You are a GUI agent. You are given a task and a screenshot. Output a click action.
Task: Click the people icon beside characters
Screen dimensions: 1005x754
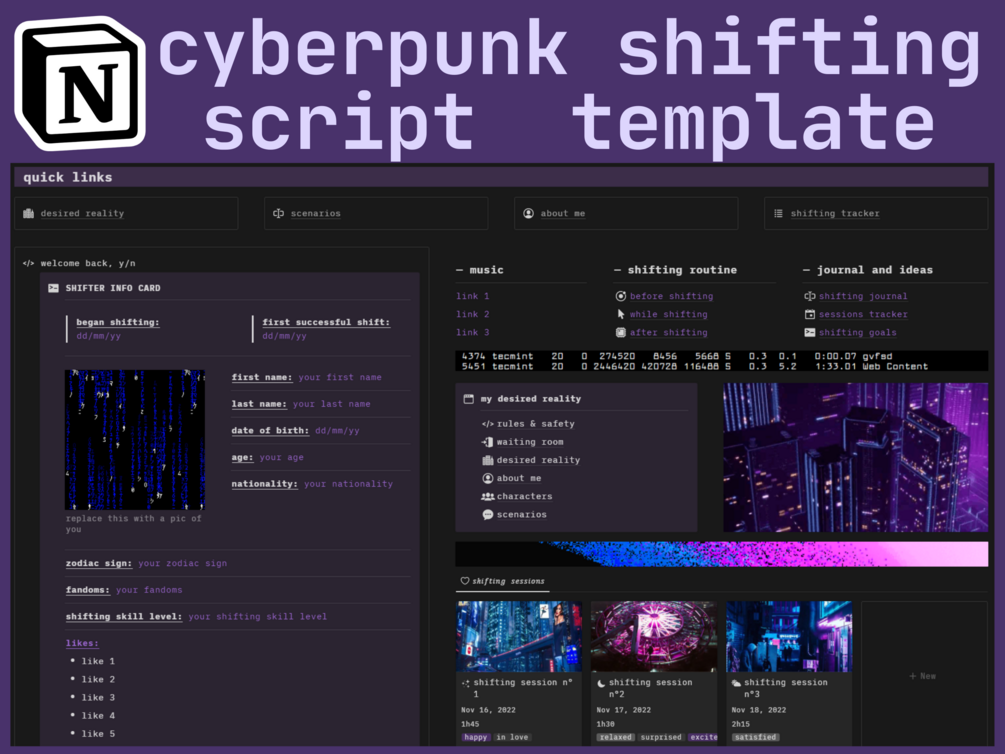[488, 496]
